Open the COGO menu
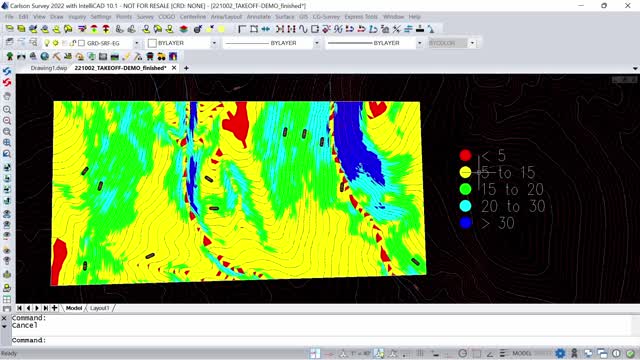This screenshot has height=360, width=640. (x=167, y=17)
